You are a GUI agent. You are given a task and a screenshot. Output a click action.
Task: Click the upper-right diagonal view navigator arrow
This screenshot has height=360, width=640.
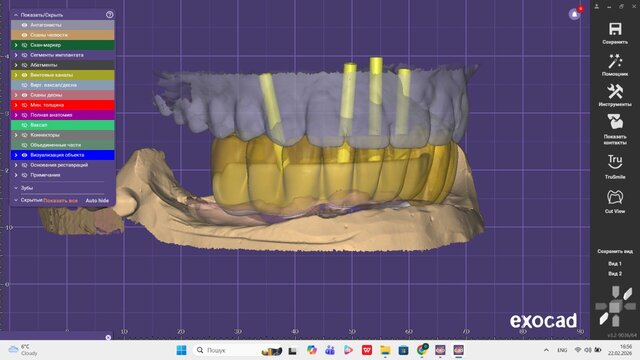628,293
